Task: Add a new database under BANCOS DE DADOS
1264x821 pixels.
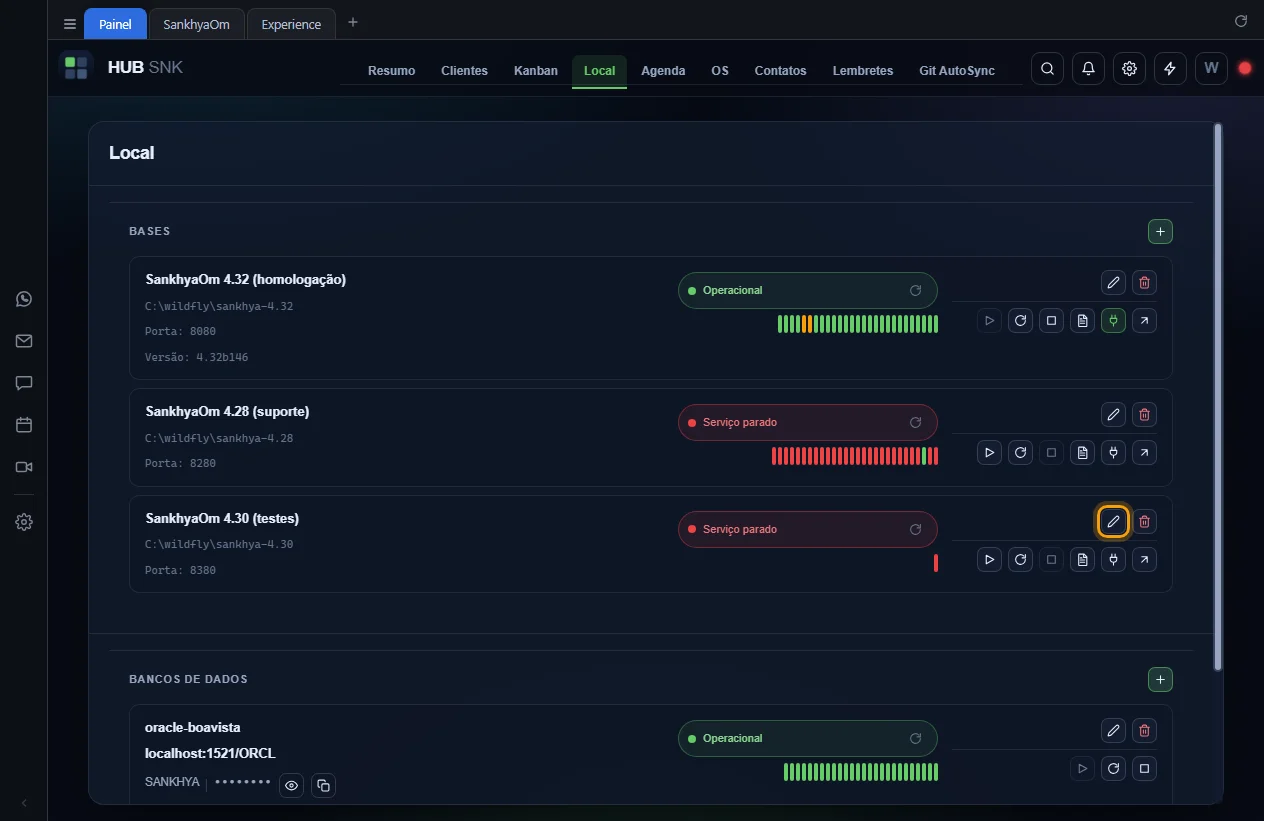Action: point(1160,679)
